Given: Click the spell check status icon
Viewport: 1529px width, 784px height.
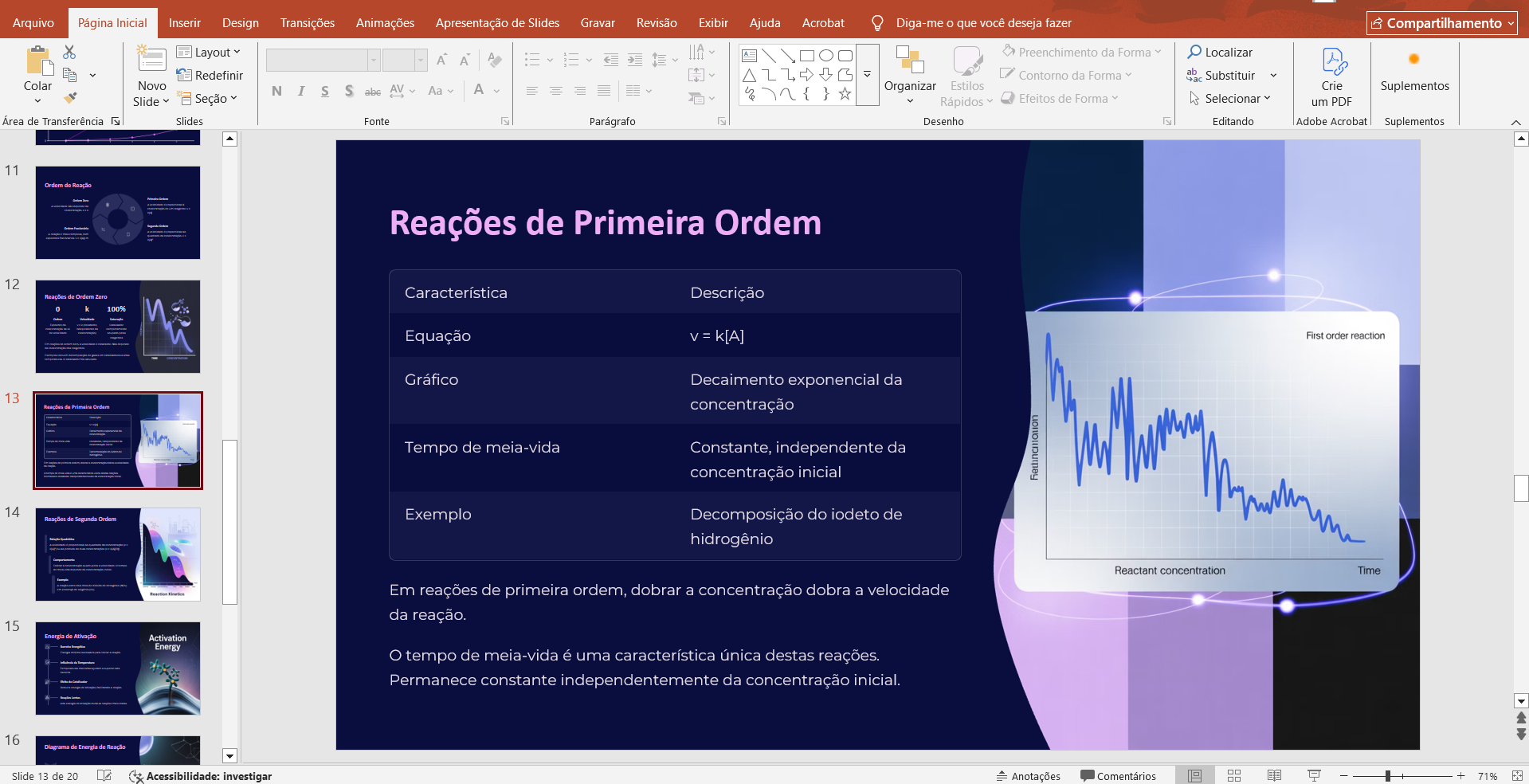Looking at the screenshot, I should pyautogui.click(x=104, y=776).
